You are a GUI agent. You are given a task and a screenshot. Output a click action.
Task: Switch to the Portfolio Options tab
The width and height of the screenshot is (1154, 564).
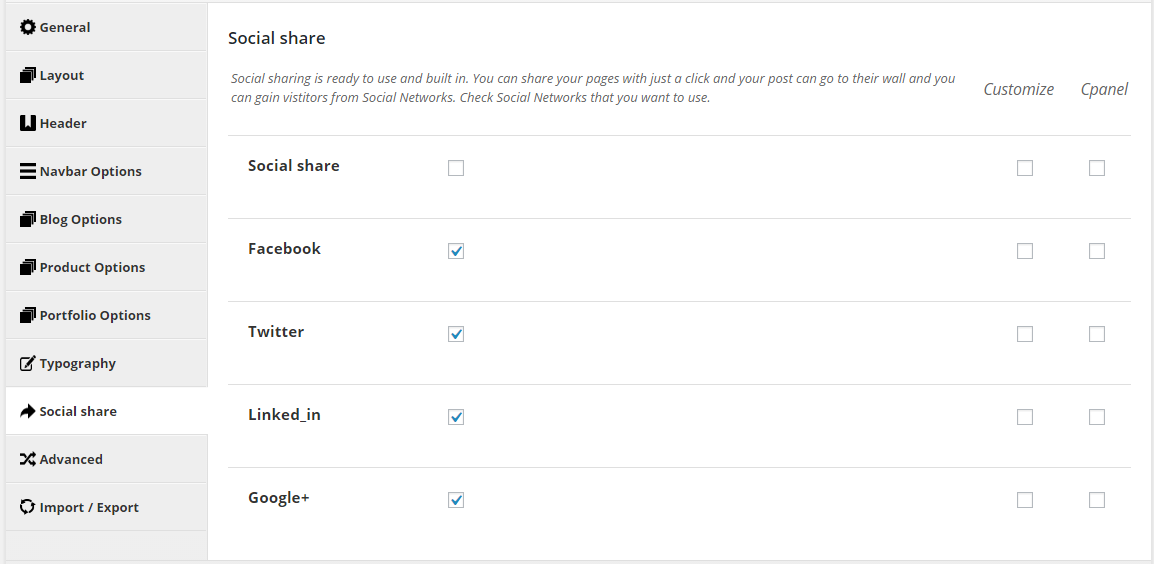[107, 315]
